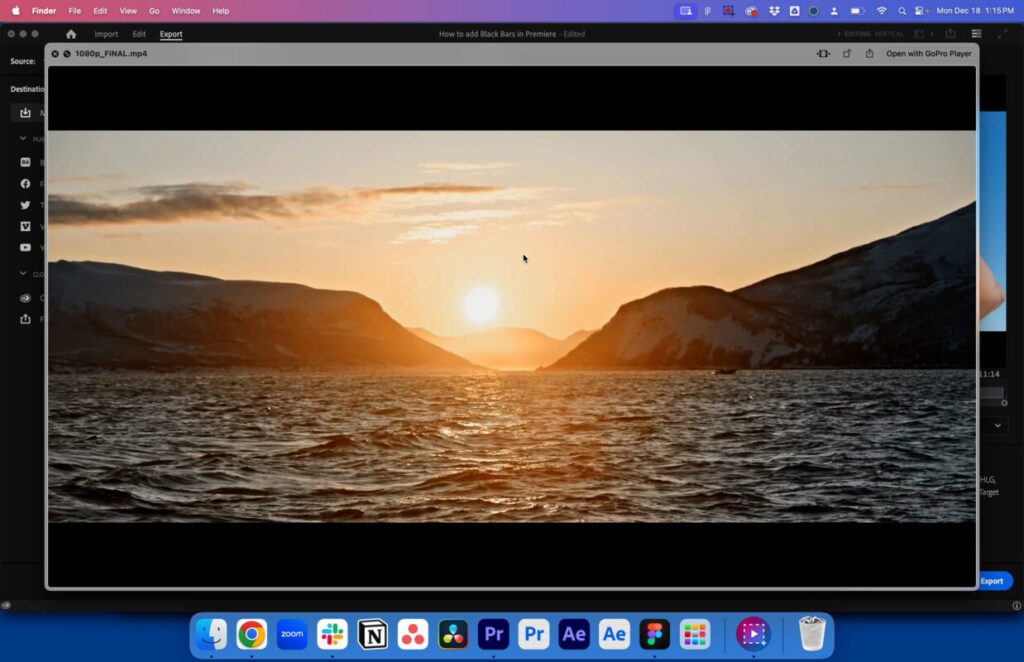This screenshot has width=1024, height=662.
Task: Collapse the Publish destinations section
Action: 23,138
